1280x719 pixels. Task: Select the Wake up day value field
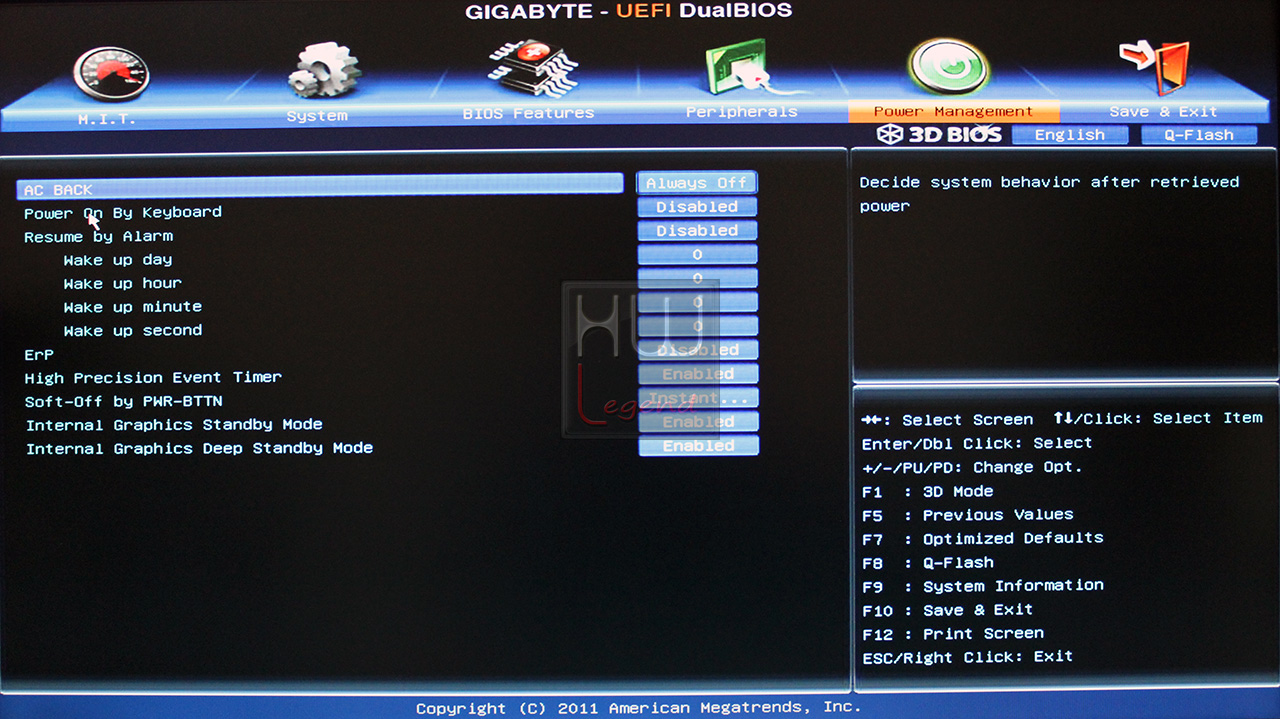697,255
